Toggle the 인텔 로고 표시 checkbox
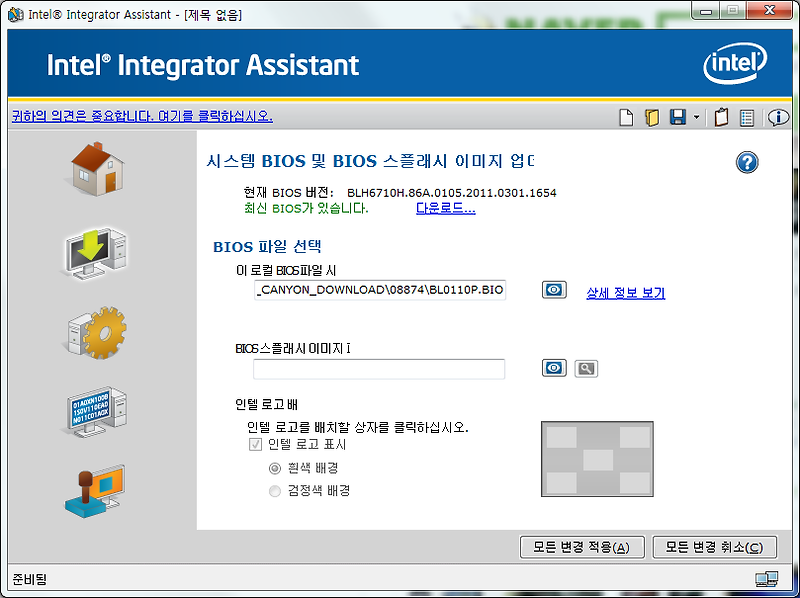The image size is (800, 598). click(x=255, y=444)
